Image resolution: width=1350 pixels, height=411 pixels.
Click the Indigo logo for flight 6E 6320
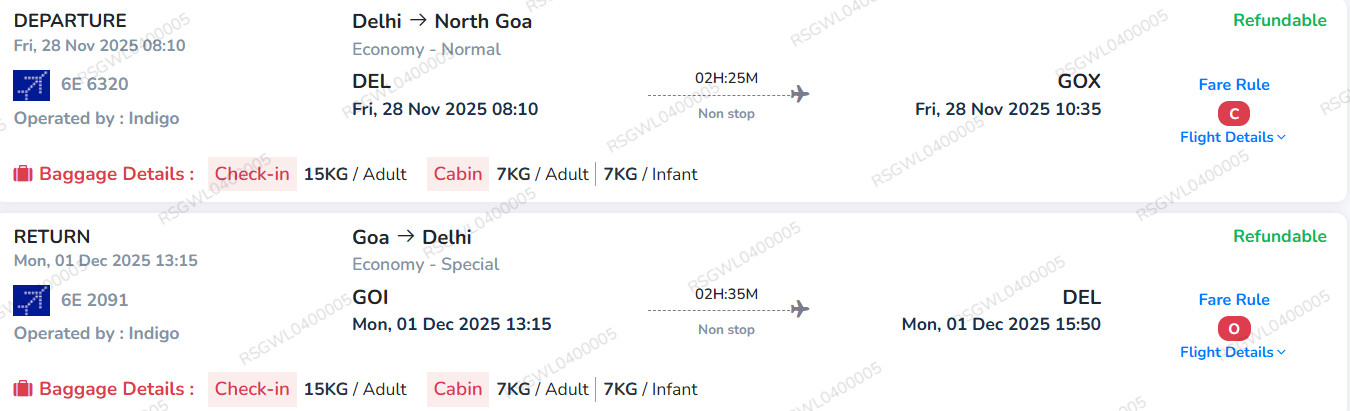(x=32, y=85)
